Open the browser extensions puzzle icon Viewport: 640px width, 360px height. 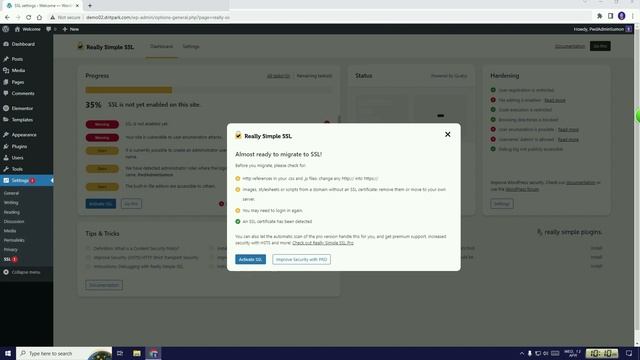599,16
